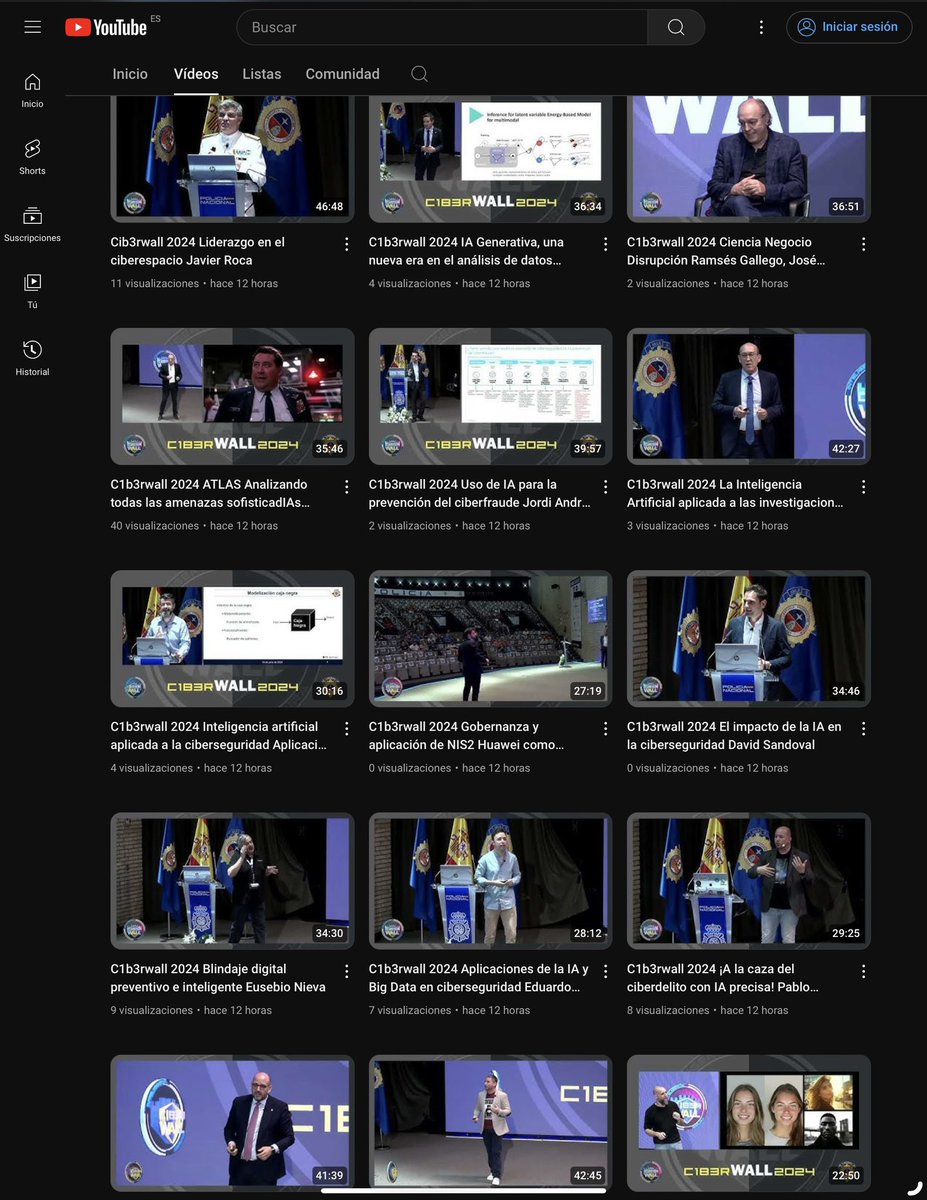Open options for Uso de IA ciberfraude video
This screenshot has height=1200, width=927.
[605, 487]
